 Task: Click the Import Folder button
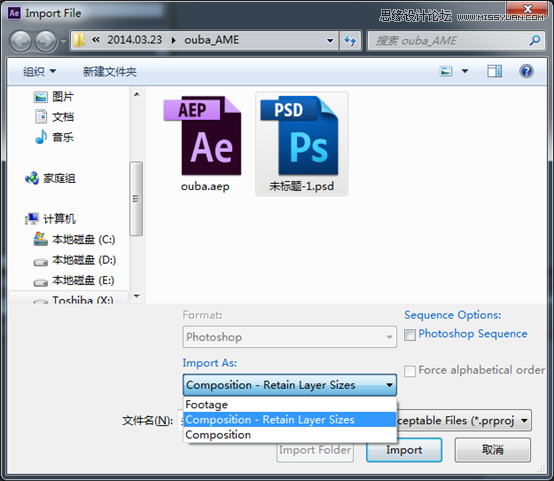(315, 450)
